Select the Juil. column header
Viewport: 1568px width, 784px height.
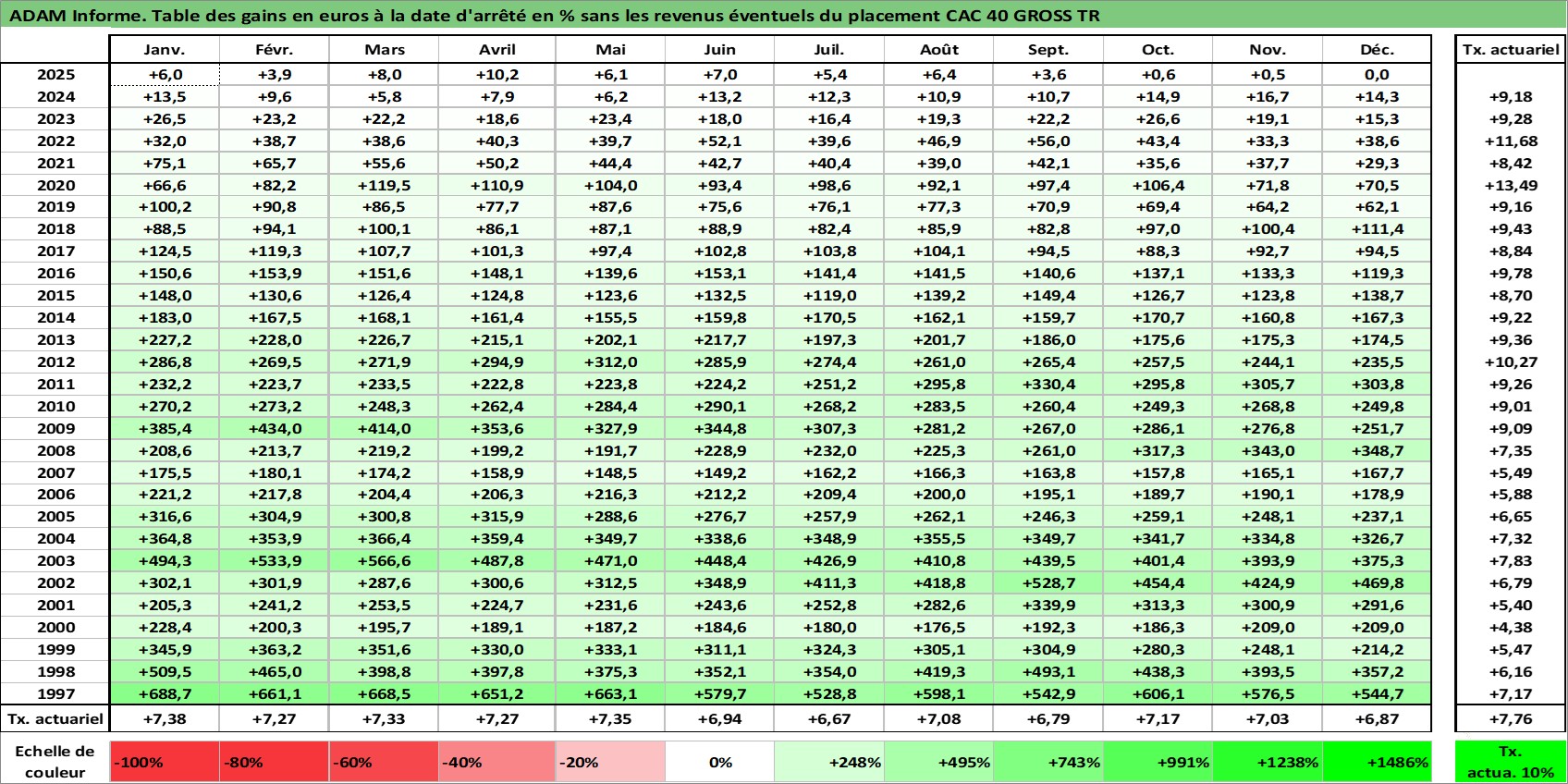[829, 50]
